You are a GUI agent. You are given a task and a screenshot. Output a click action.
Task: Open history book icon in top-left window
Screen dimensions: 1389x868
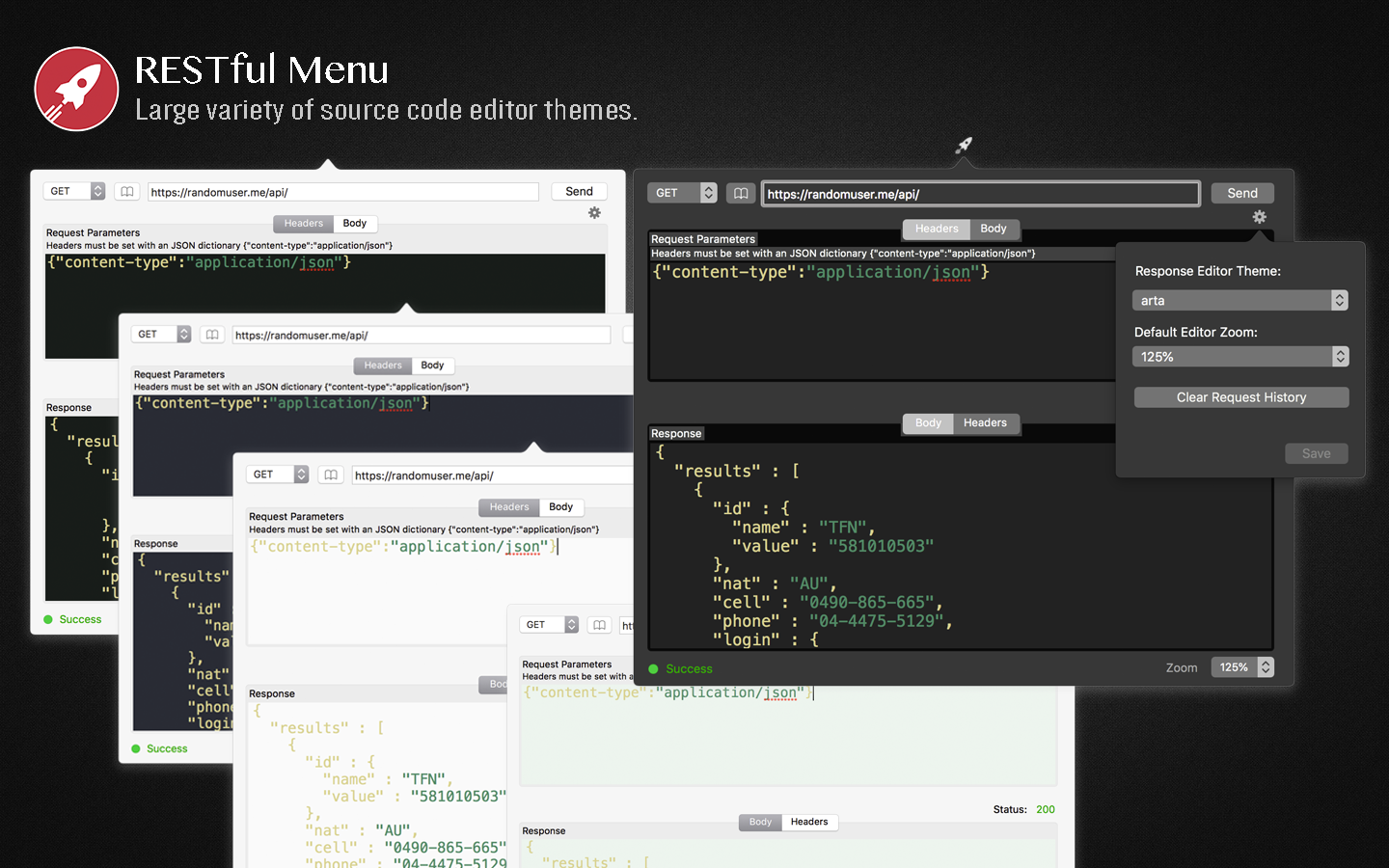point(126,191)
